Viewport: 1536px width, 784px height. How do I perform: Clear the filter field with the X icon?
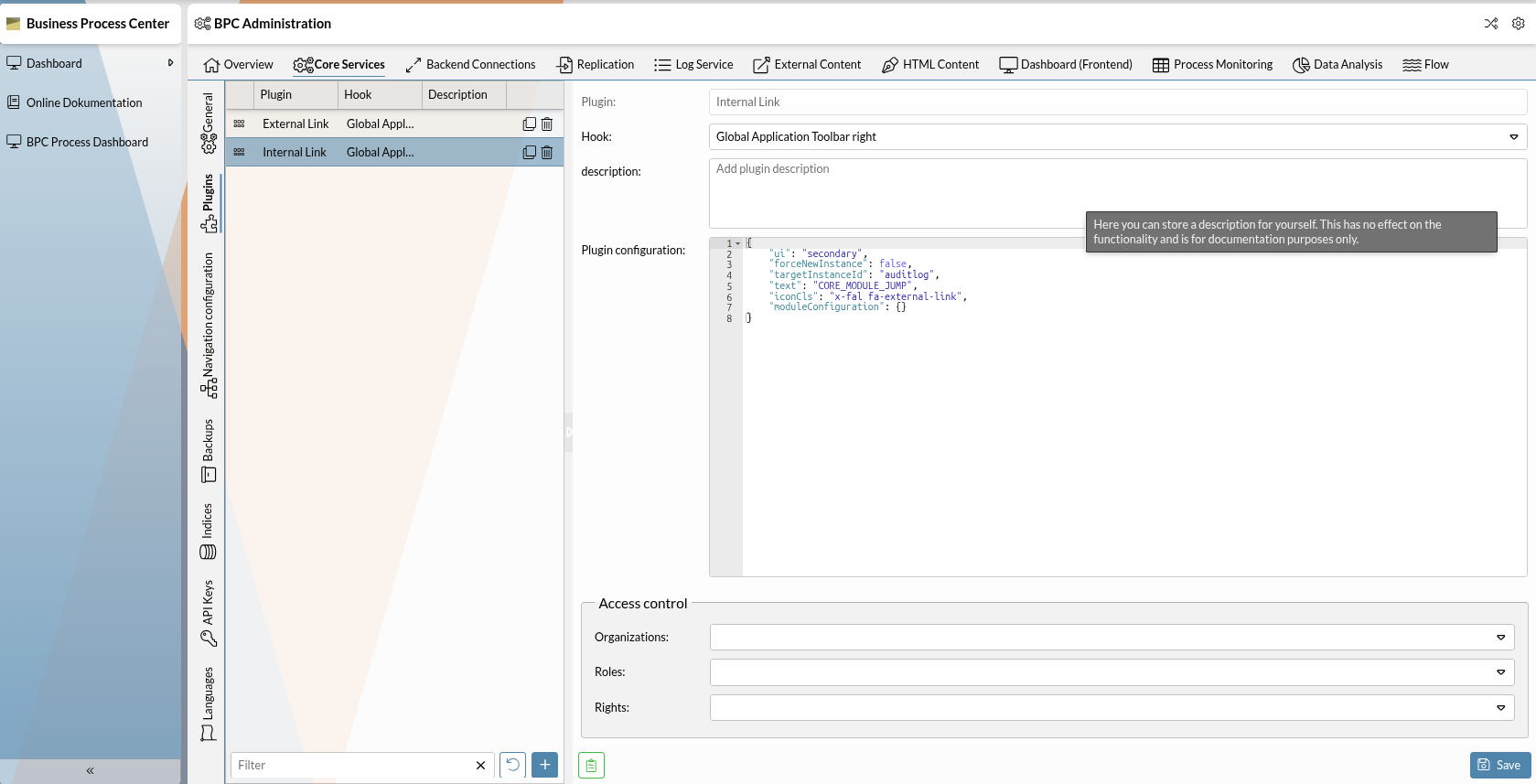point(480,766)
